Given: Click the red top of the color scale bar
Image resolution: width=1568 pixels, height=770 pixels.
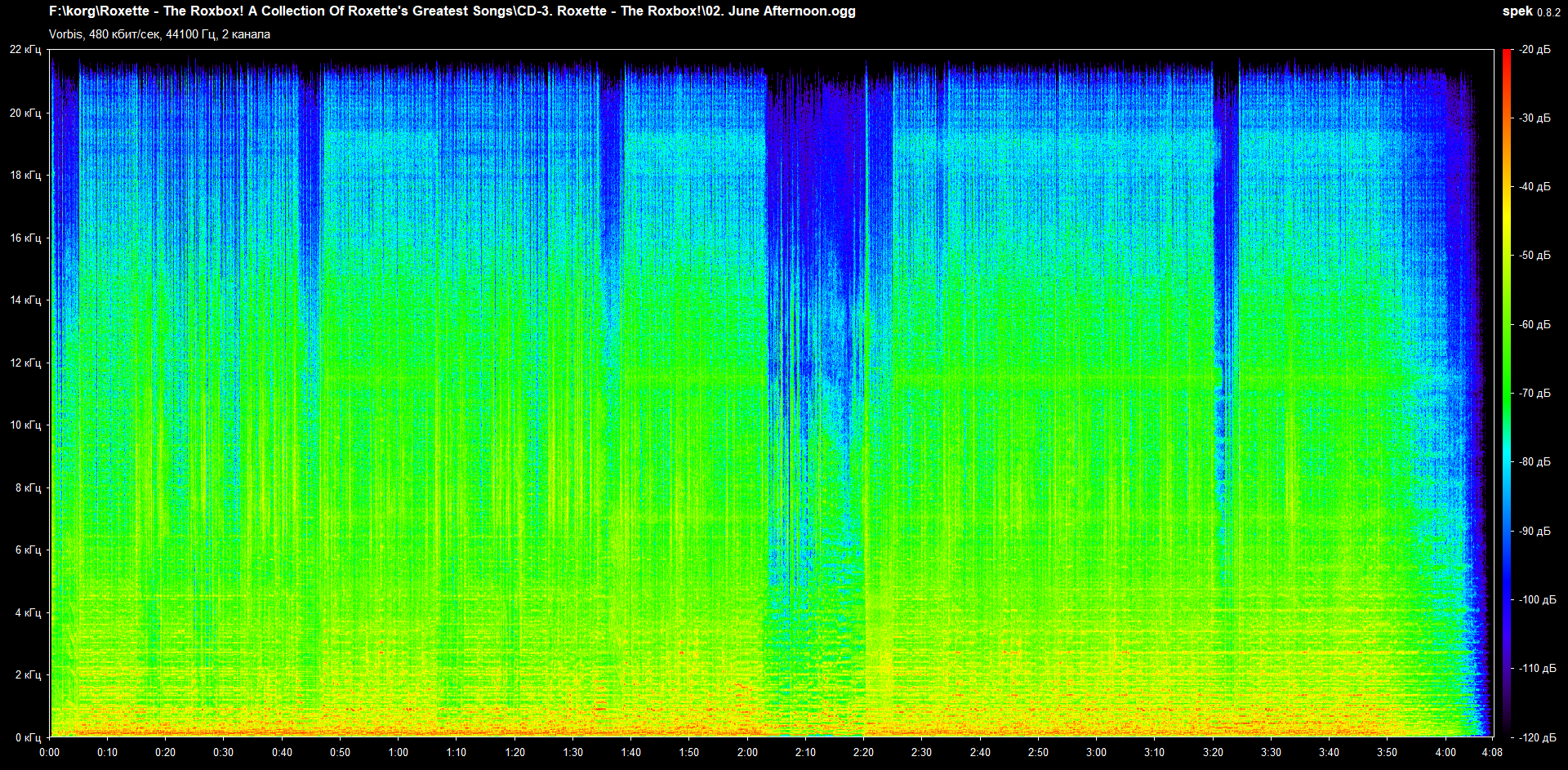Looking at the screenshot, I should click(1506, 54).
